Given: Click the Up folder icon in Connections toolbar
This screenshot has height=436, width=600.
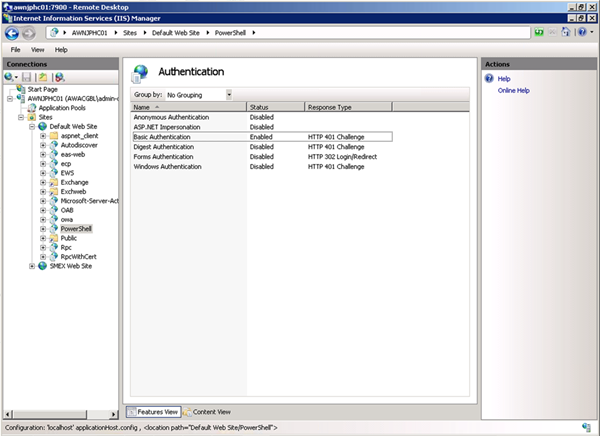Looking at the screenshot, I should point(42,77).
